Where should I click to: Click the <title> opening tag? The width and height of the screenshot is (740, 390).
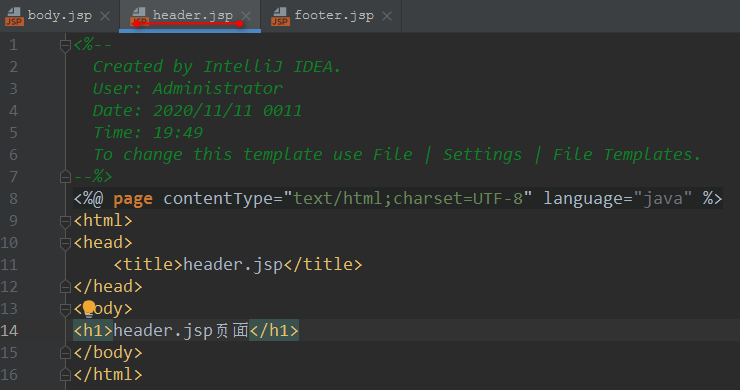click(x=148, y=264)
